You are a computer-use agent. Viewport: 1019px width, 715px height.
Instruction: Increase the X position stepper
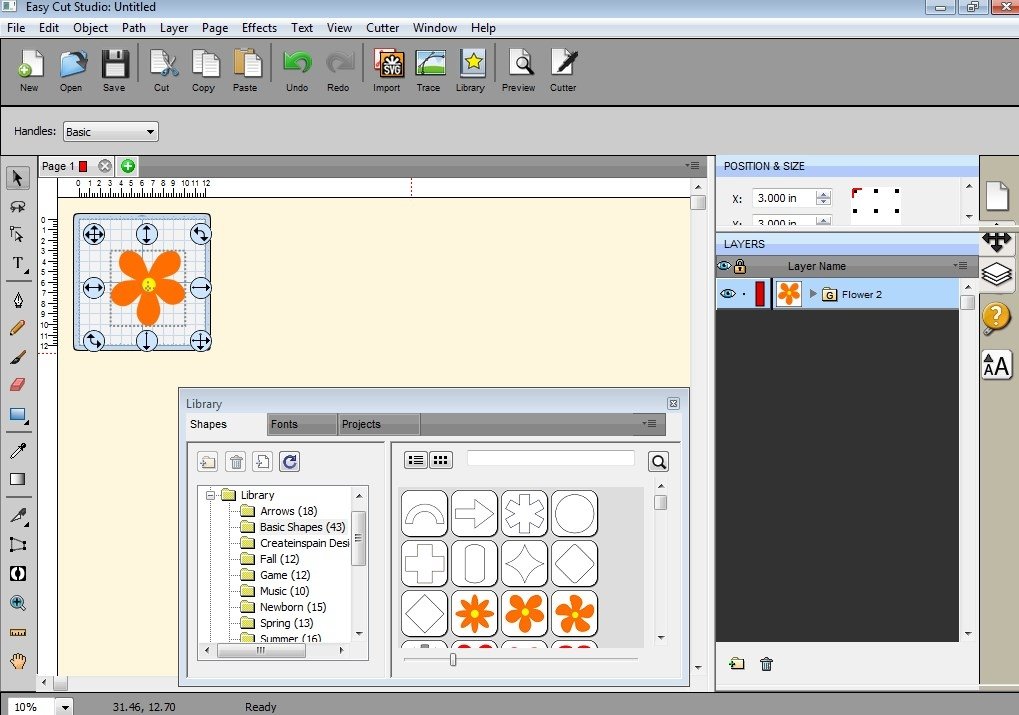pos(823,194)
